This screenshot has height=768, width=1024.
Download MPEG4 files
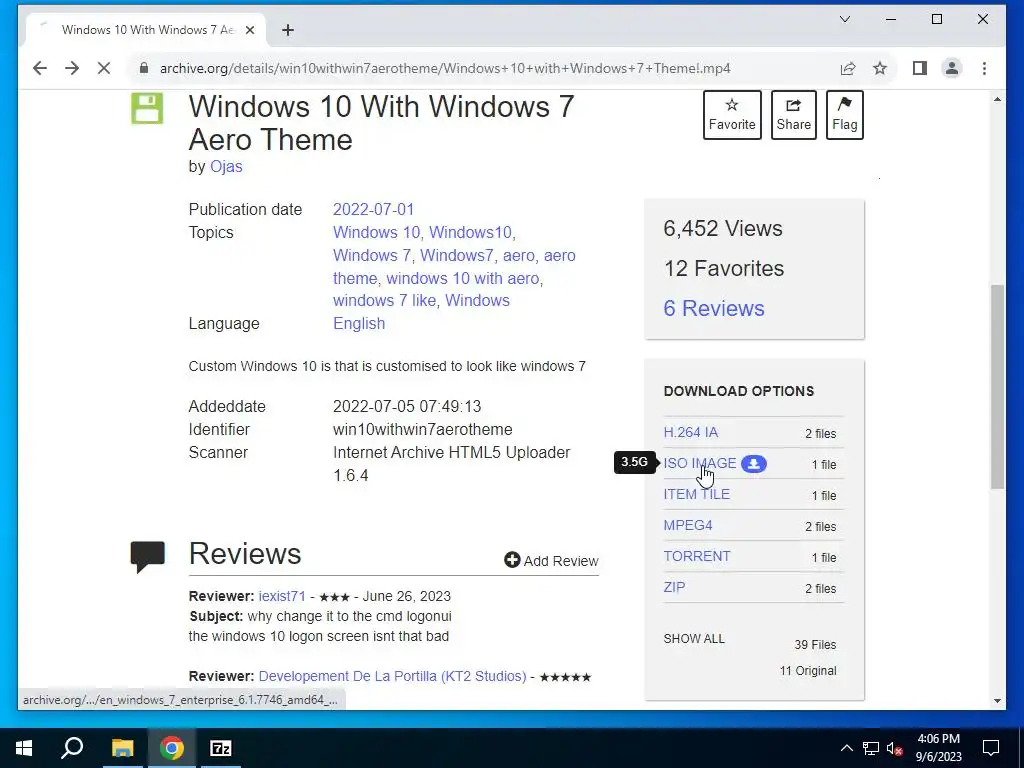click(x=688, y=525)
